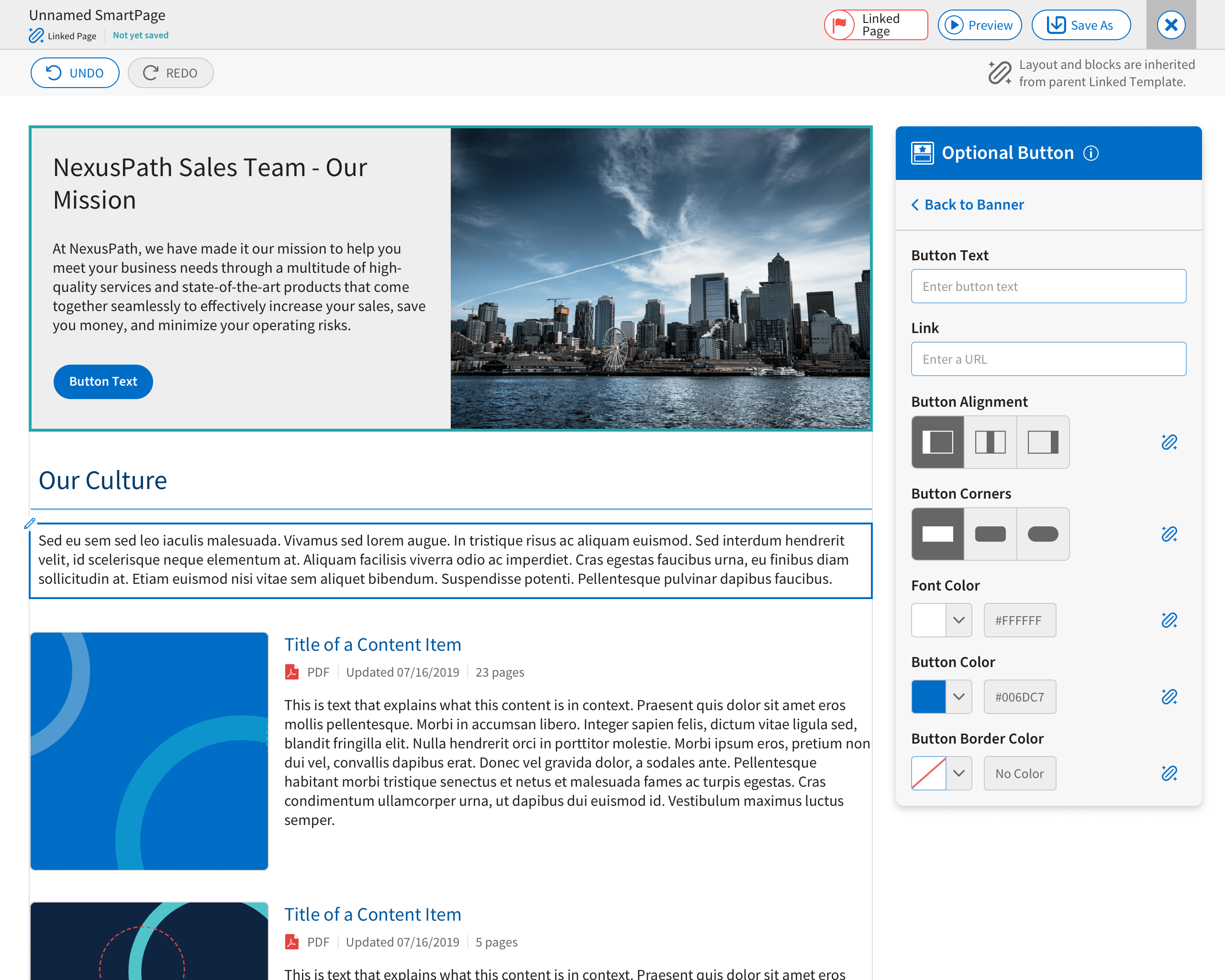Screen dimensions: 1225x980
Task: Open the Button Border Color dropdown
Action: 958,773
